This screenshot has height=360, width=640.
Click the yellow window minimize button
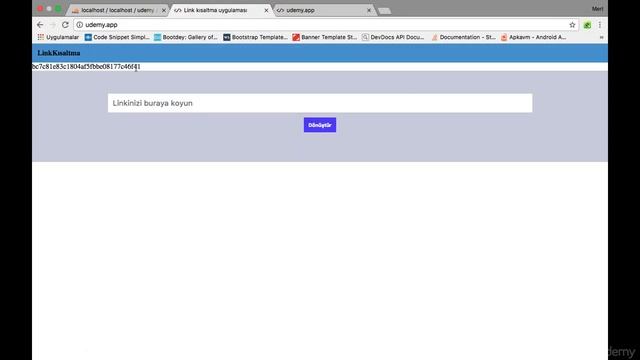point(49,9)
